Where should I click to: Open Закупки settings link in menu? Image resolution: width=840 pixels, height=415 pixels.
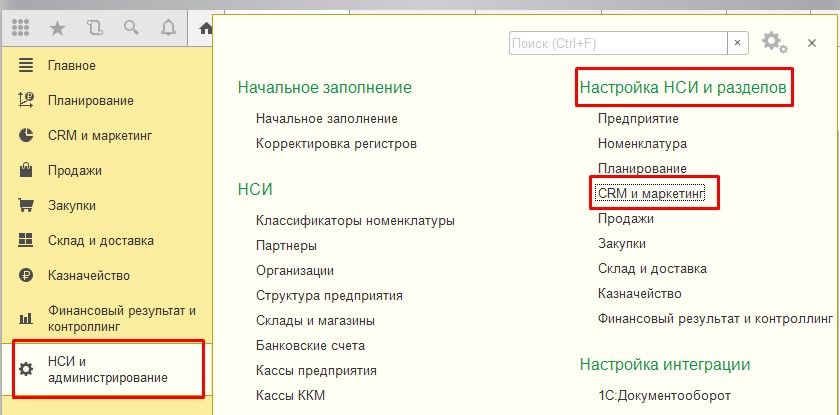pos(622,244)
